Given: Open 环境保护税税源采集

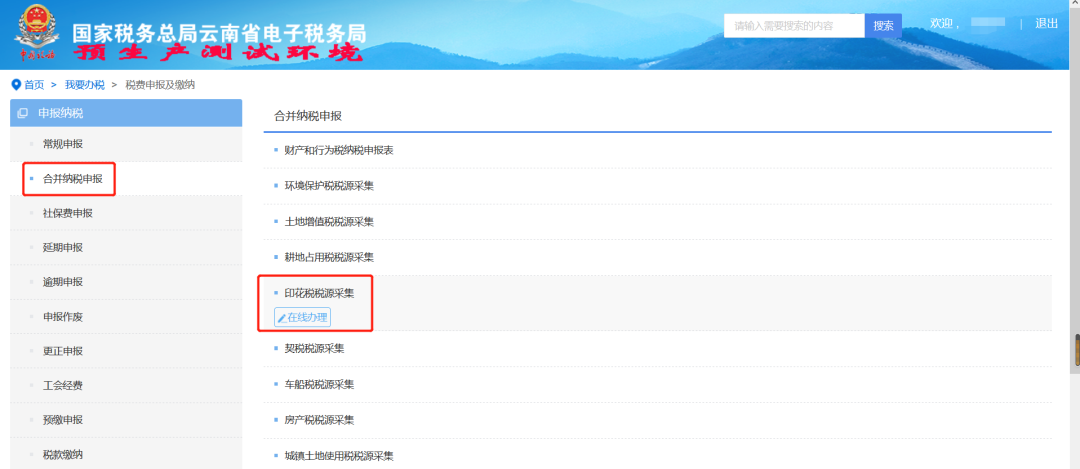Looking at the screenshot, I should 329,185.
